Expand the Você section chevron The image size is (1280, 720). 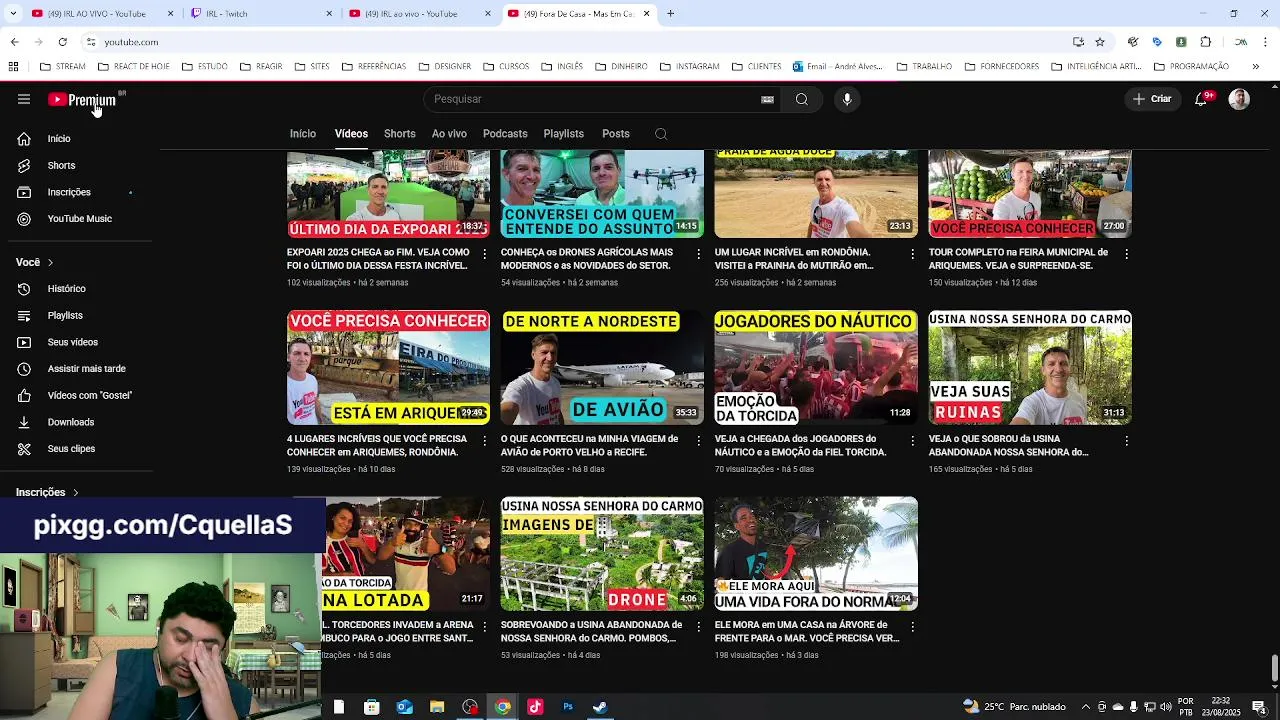click(50, 262)
